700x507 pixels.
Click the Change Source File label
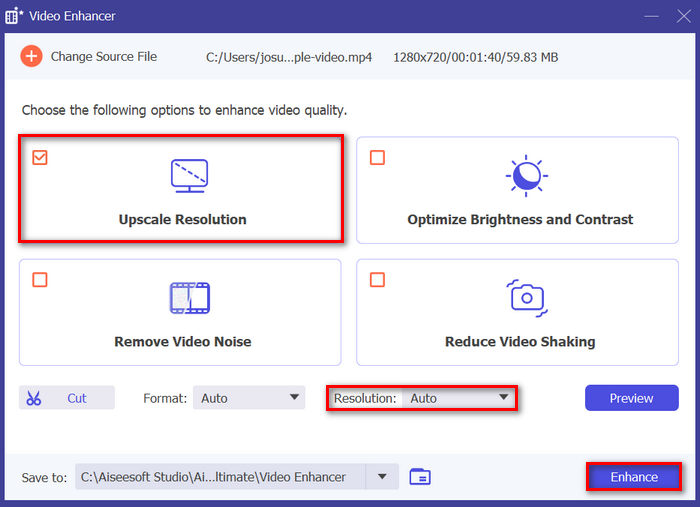(104, 57)
